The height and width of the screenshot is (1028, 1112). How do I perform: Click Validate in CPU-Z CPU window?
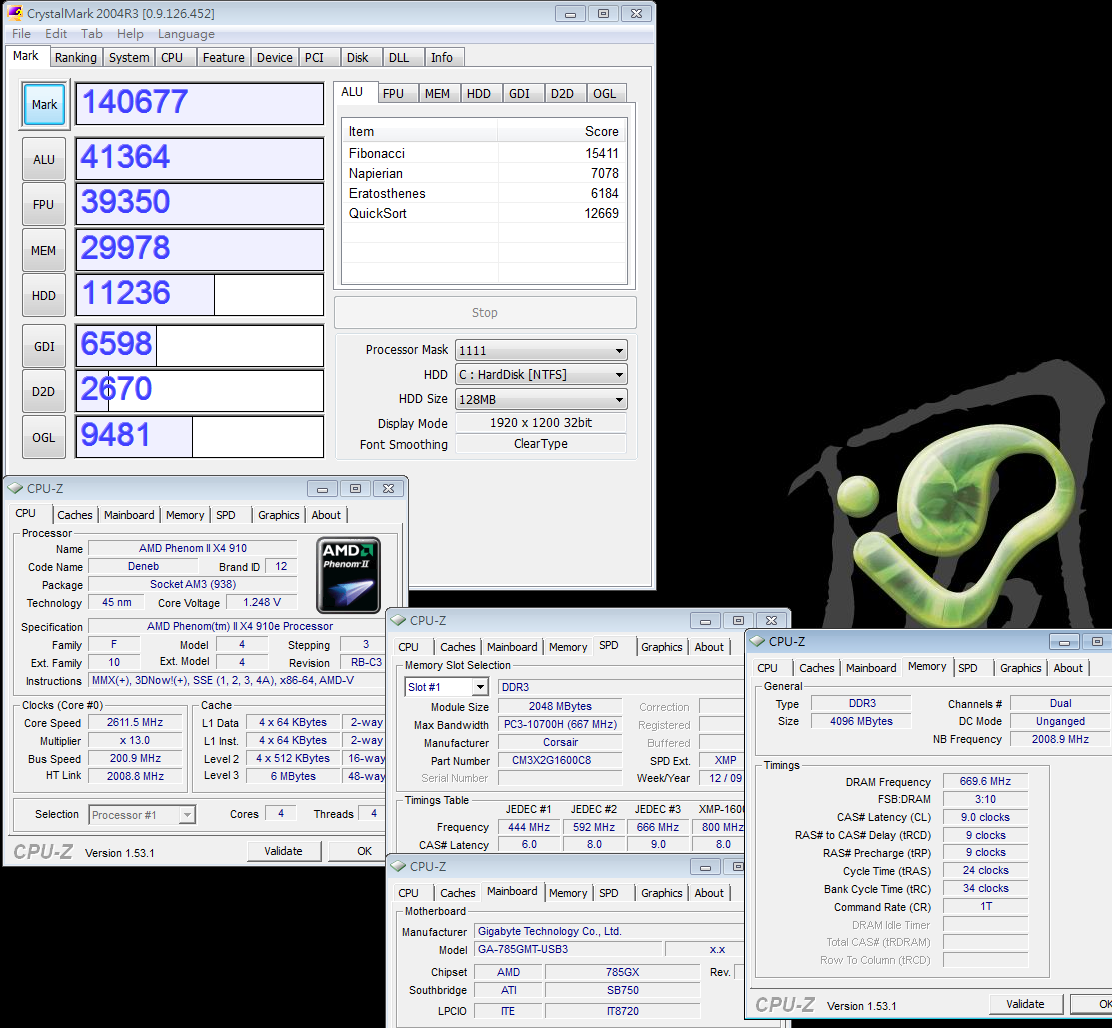[x=284, y=851]
